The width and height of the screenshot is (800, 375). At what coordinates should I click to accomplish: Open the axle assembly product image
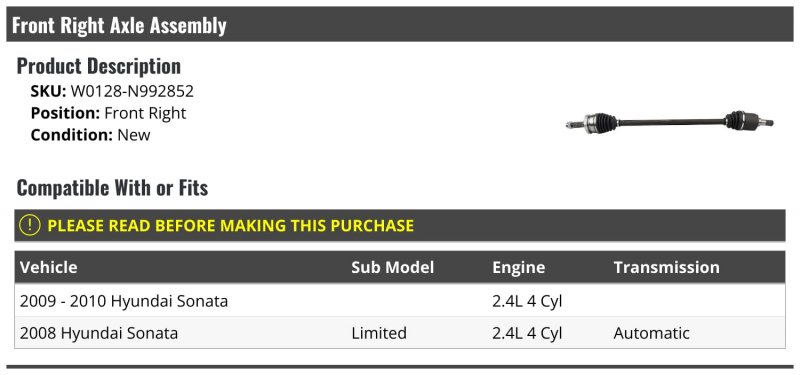(669, 122)
